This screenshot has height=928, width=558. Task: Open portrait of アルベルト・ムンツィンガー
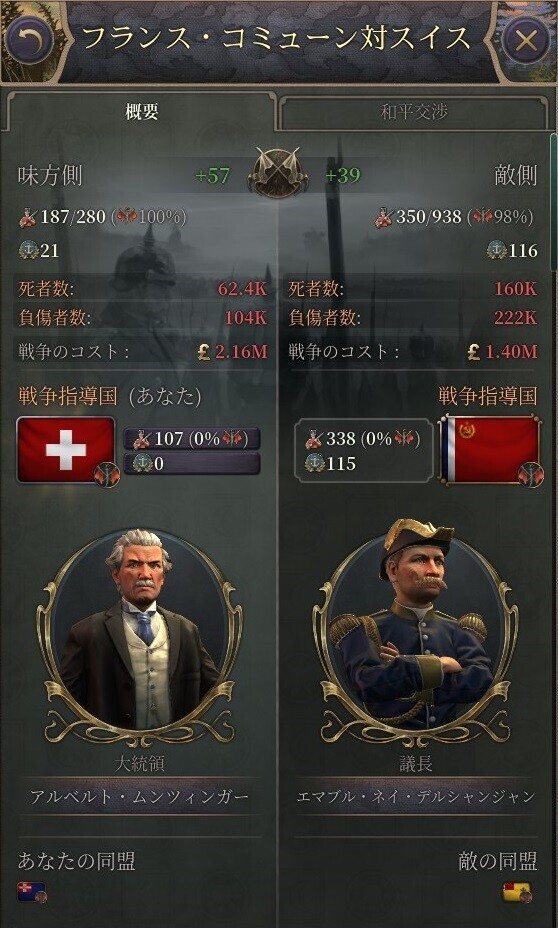pos(138,634)
